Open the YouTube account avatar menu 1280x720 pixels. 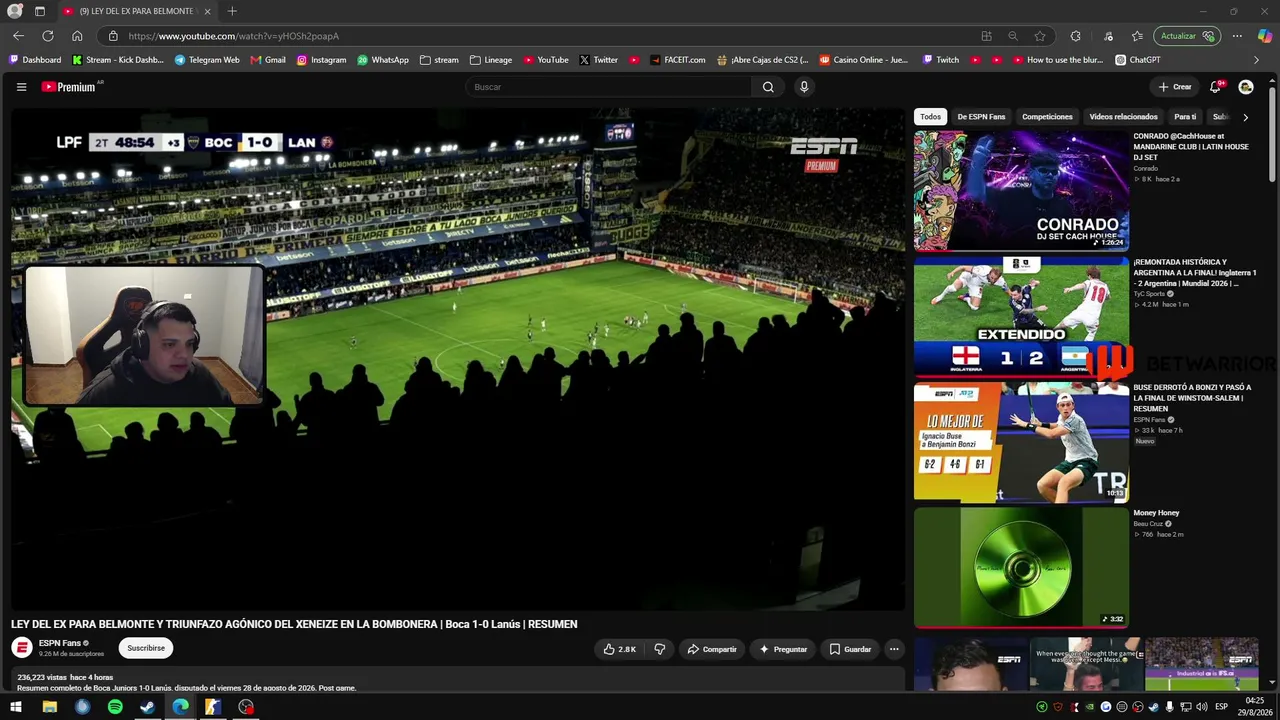click(x=1246, y=87)
